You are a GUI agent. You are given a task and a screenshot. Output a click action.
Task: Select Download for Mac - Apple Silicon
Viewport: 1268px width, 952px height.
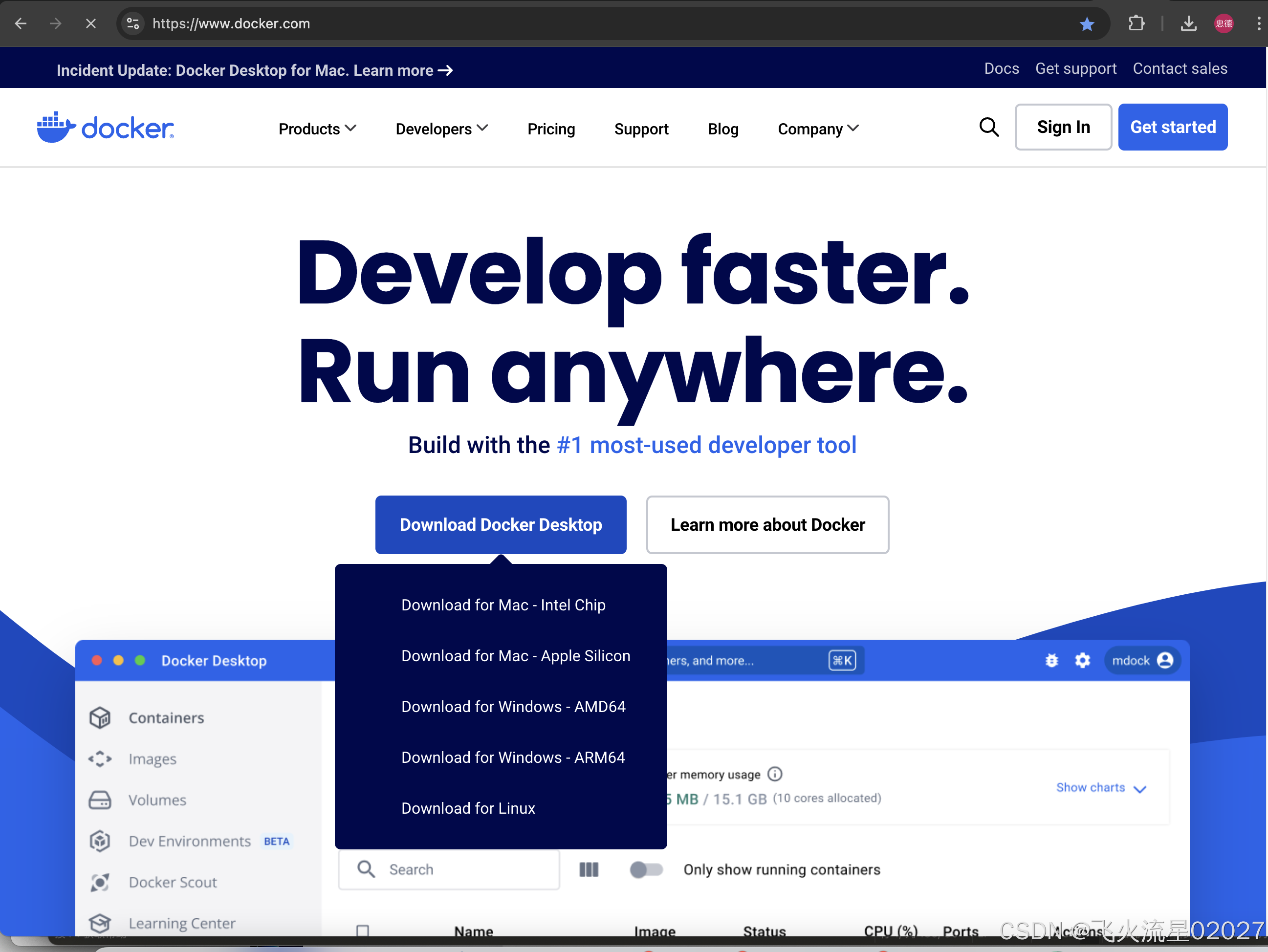(515, 656)
